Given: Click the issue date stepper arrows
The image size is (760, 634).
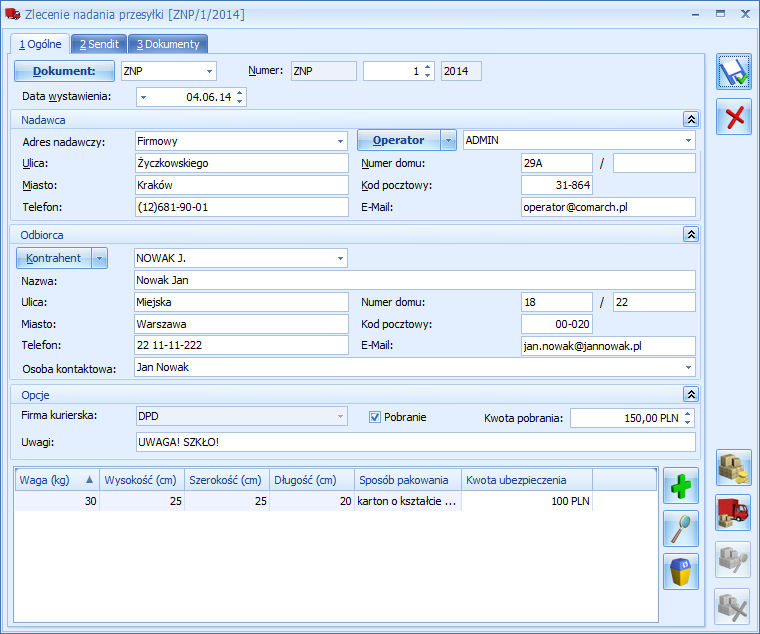Looking at the screenshot, I should 239,97.
